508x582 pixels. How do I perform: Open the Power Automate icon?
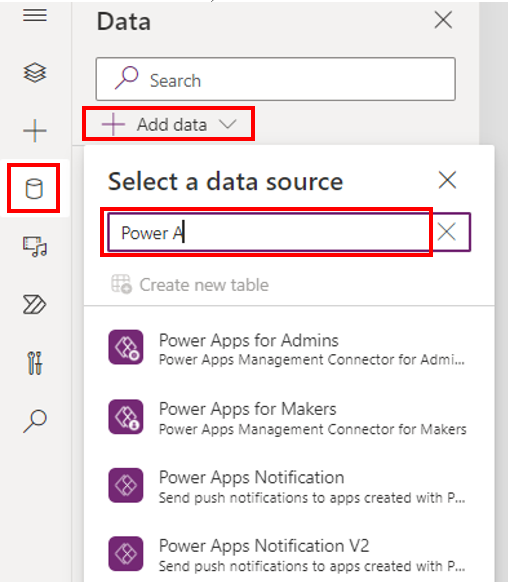35,305
